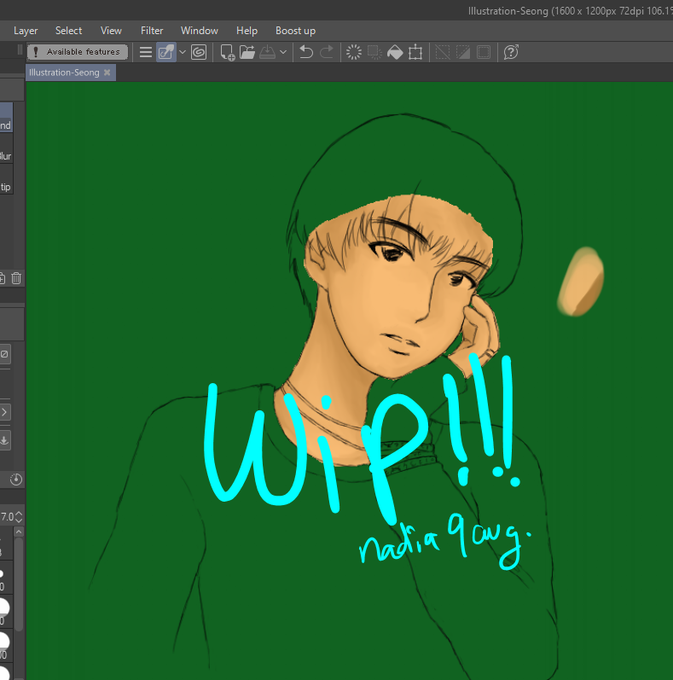The width and height of the screenshot is (673, 680).
Task: Click the slashed-square icon in the tool property panel
Action: [4, 354]
